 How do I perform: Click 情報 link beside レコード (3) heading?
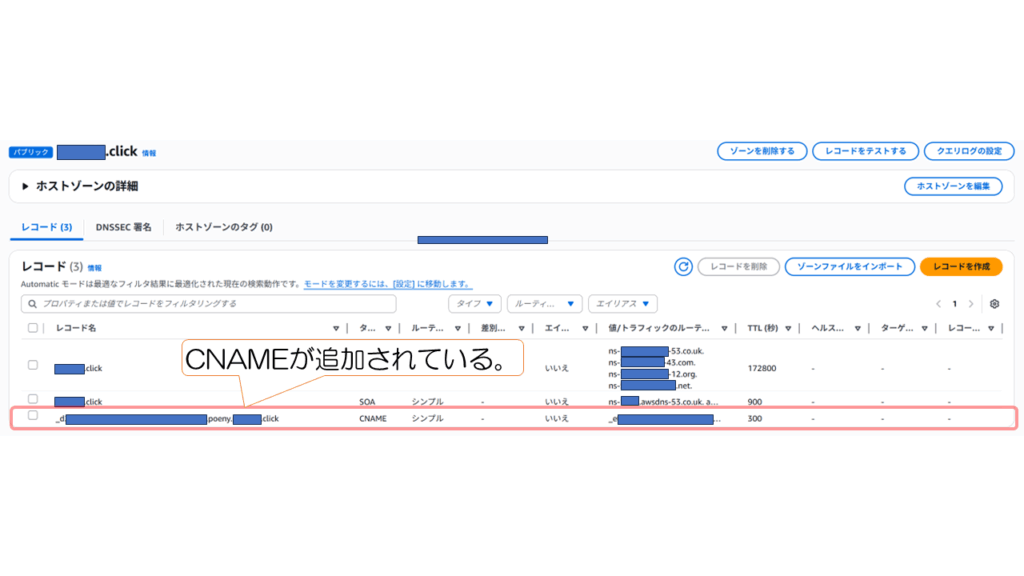94,268
